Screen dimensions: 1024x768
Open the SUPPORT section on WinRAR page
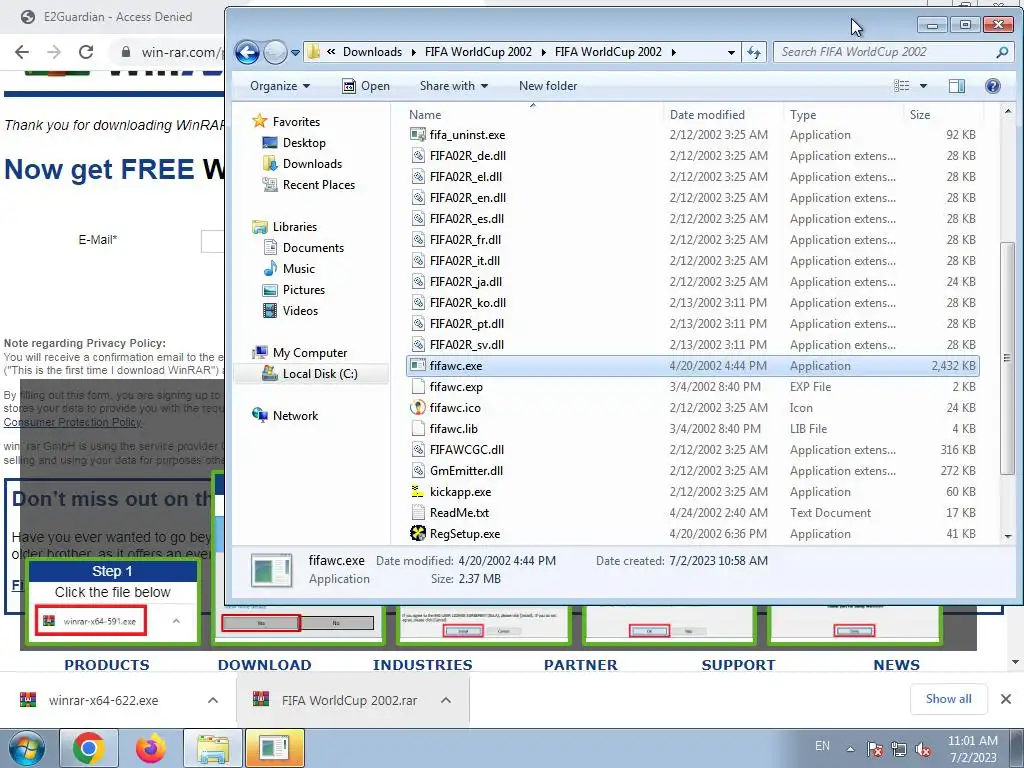click(738, 665)
